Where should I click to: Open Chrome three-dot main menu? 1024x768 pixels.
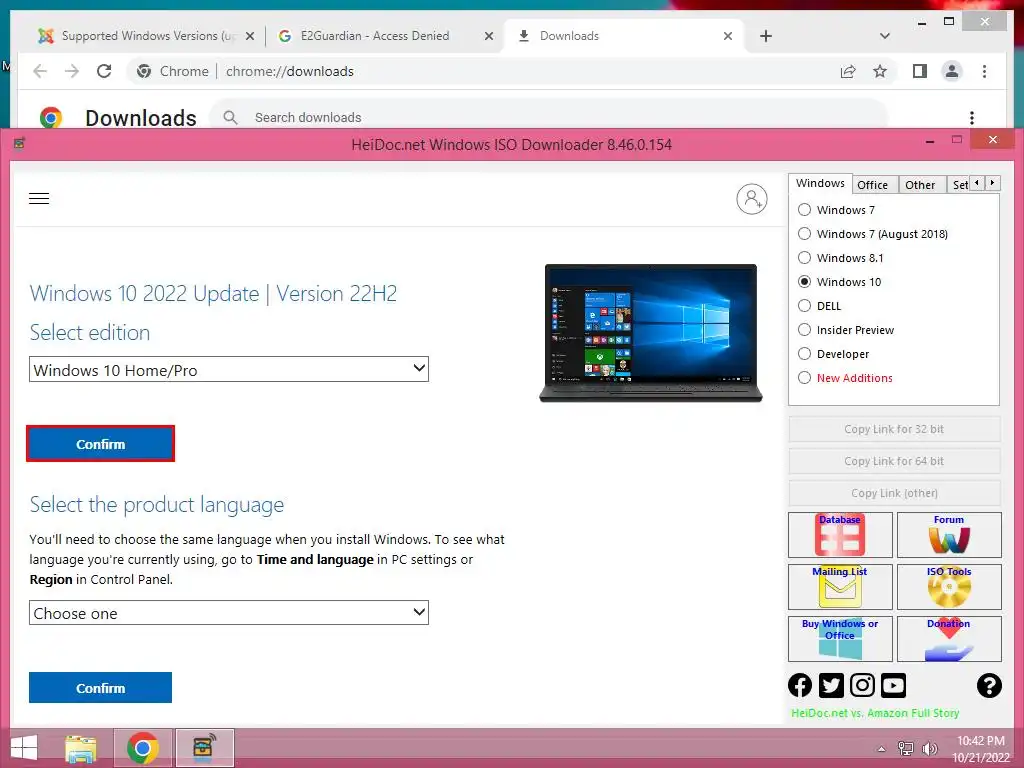[x=984, y=71]
